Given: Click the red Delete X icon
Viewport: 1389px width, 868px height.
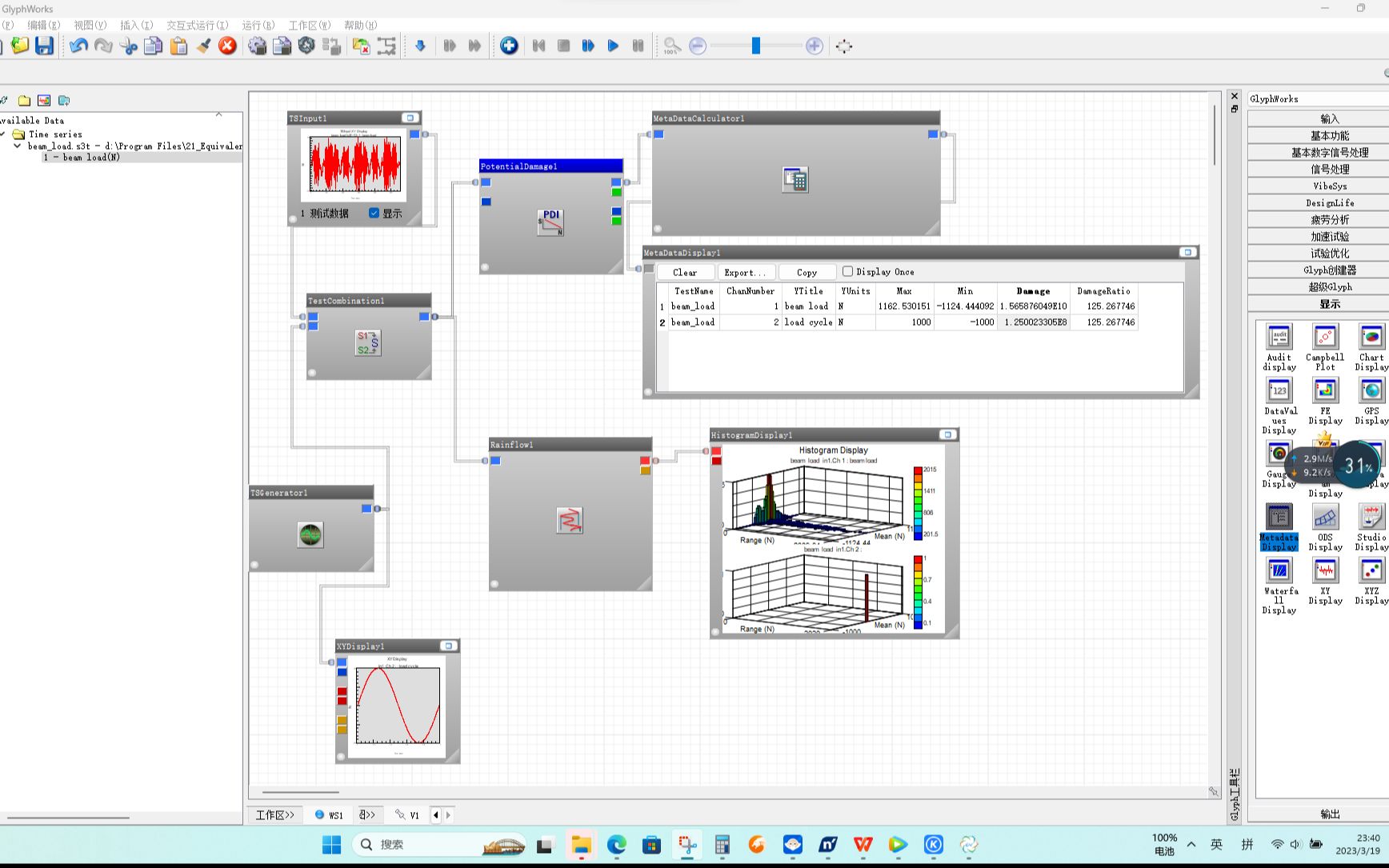Looking at the screenshot, I should (228, 46).
